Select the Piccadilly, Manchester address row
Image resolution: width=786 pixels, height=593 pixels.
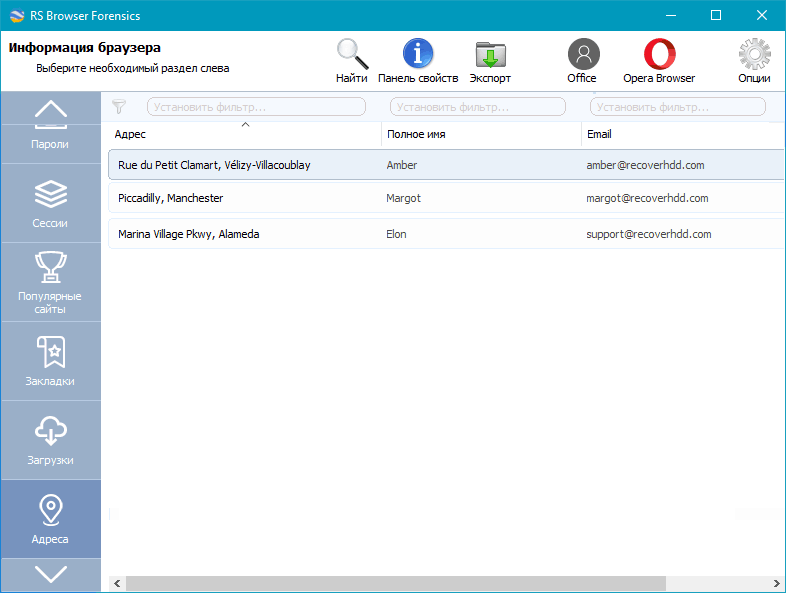tap(446, 198)
